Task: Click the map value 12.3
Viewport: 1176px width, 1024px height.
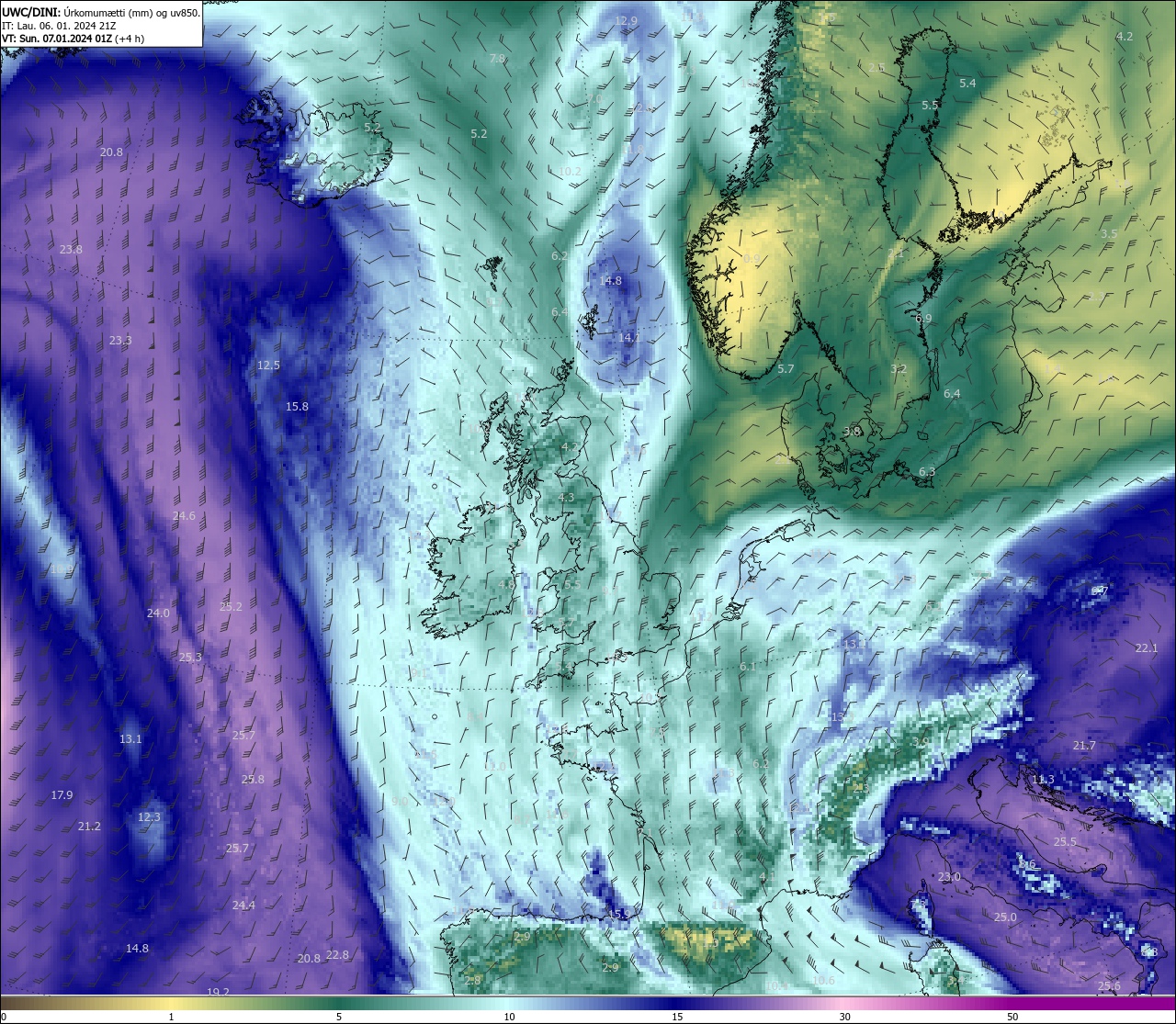Action: coord(149,817)
